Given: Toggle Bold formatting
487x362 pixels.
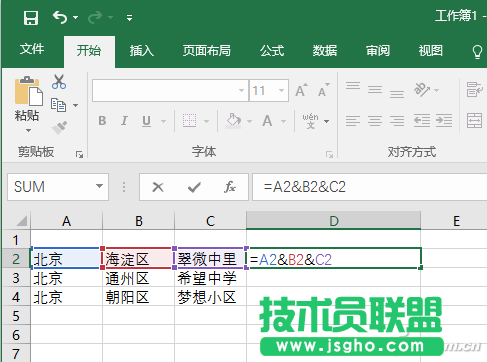Looking at the screenshot, I should point(102,121).
